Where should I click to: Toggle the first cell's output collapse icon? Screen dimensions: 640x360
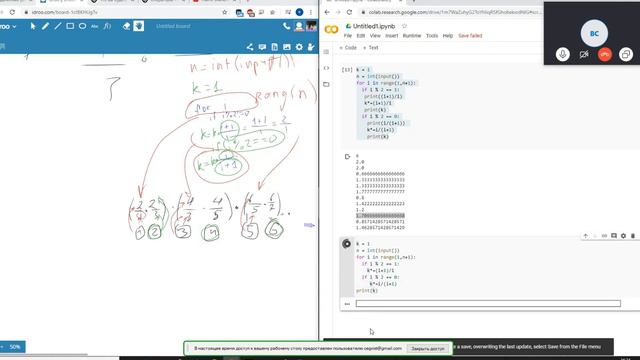(347, 157)
